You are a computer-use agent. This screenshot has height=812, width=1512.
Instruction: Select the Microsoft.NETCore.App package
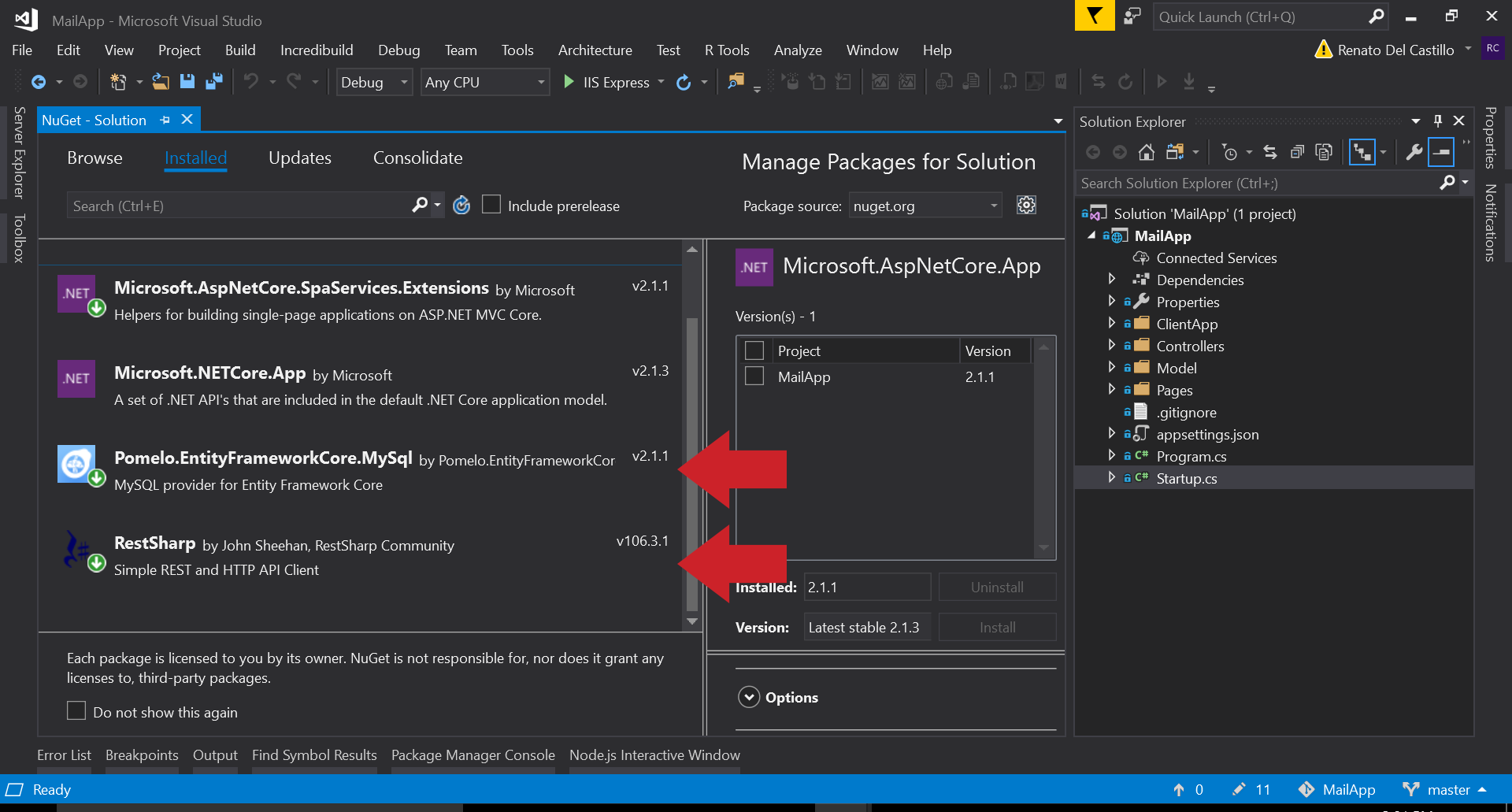coord(361,386)
